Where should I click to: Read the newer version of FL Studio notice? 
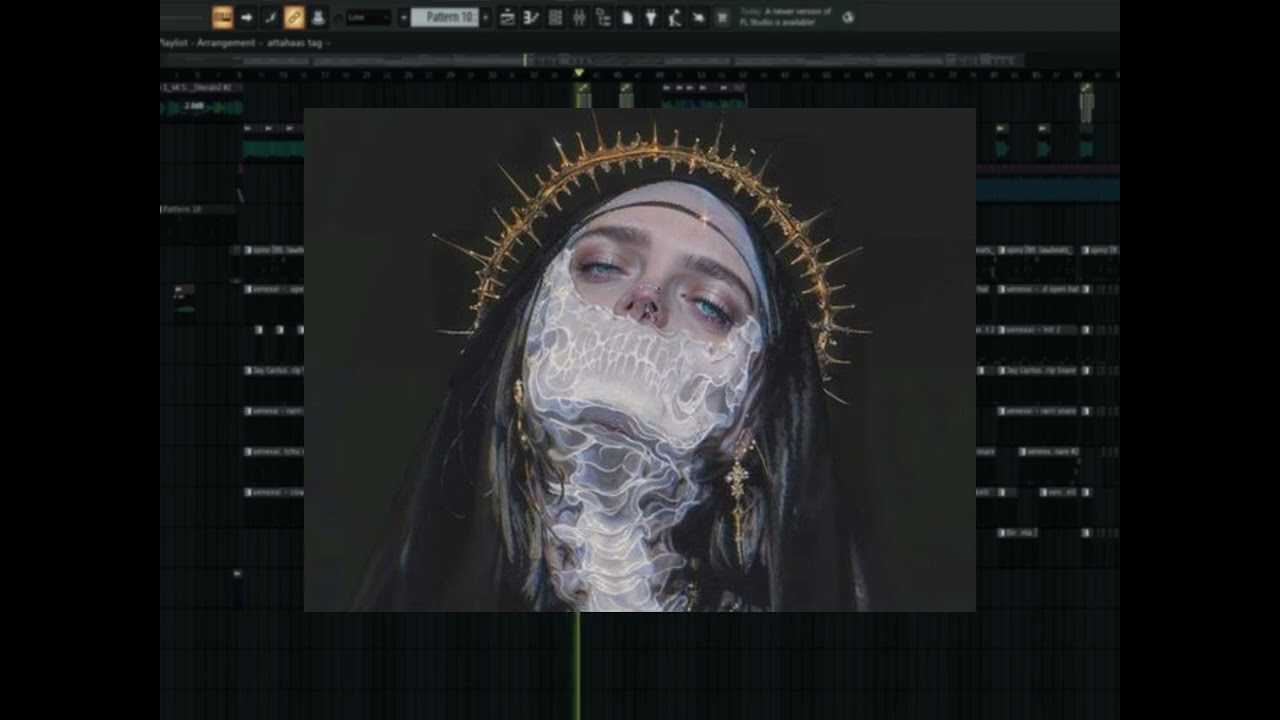click(x=787, y=17)
